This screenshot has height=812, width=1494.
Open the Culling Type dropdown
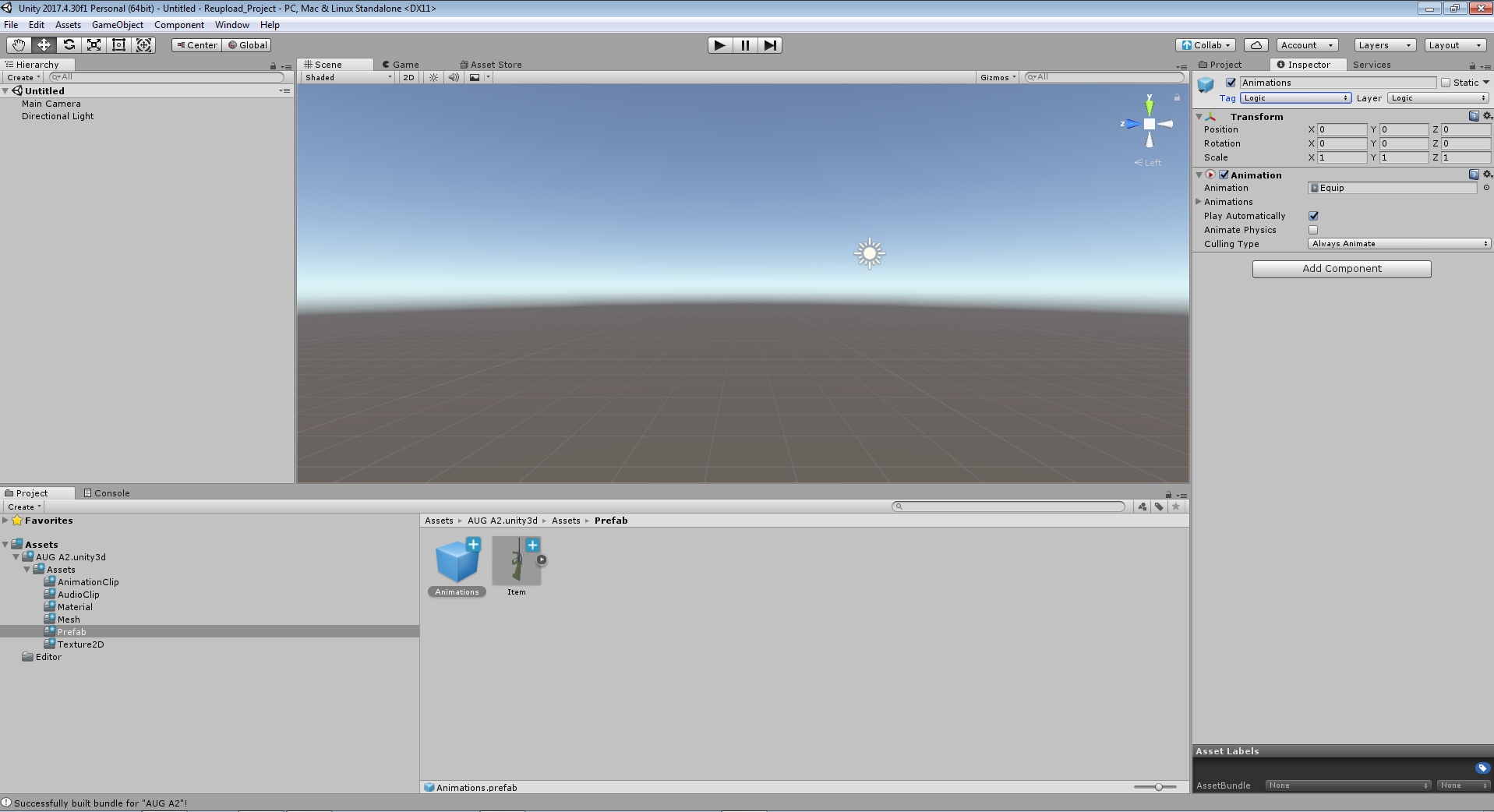1399,244
